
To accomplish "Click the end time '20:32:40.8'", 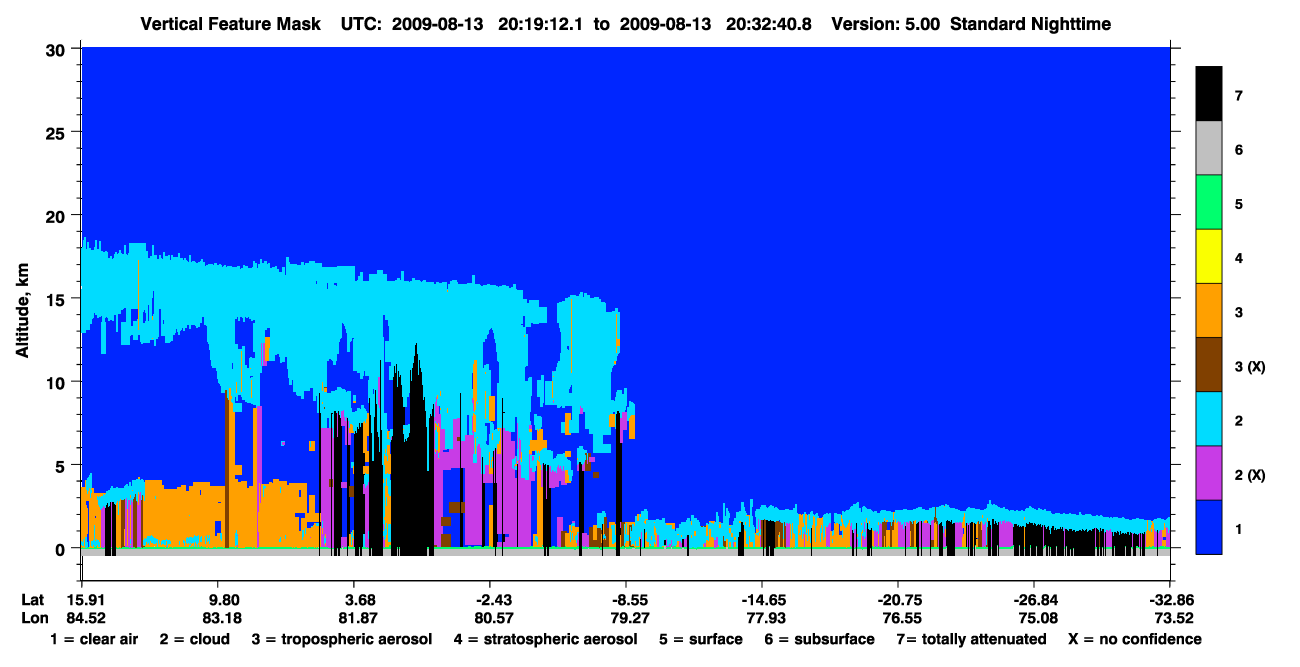I will (768, 24).
